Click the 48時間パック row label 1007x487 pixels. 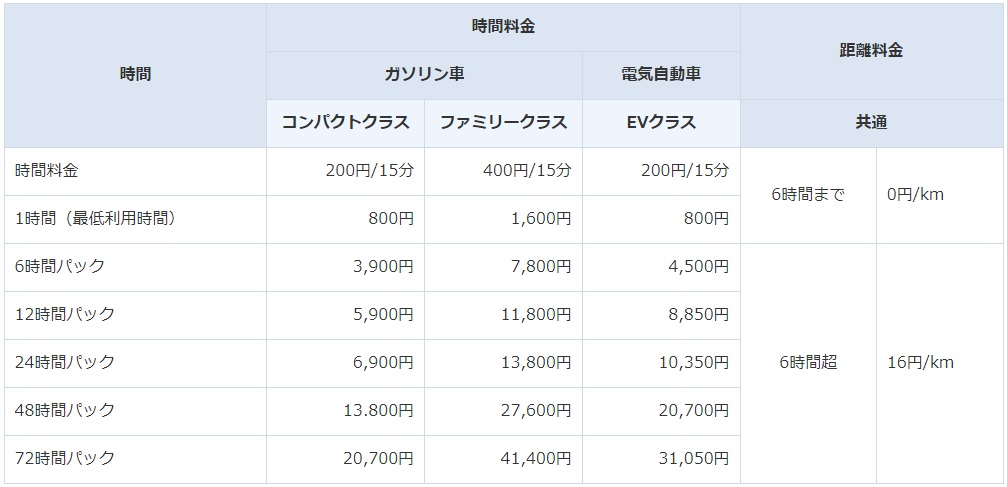tap(136, 411)
